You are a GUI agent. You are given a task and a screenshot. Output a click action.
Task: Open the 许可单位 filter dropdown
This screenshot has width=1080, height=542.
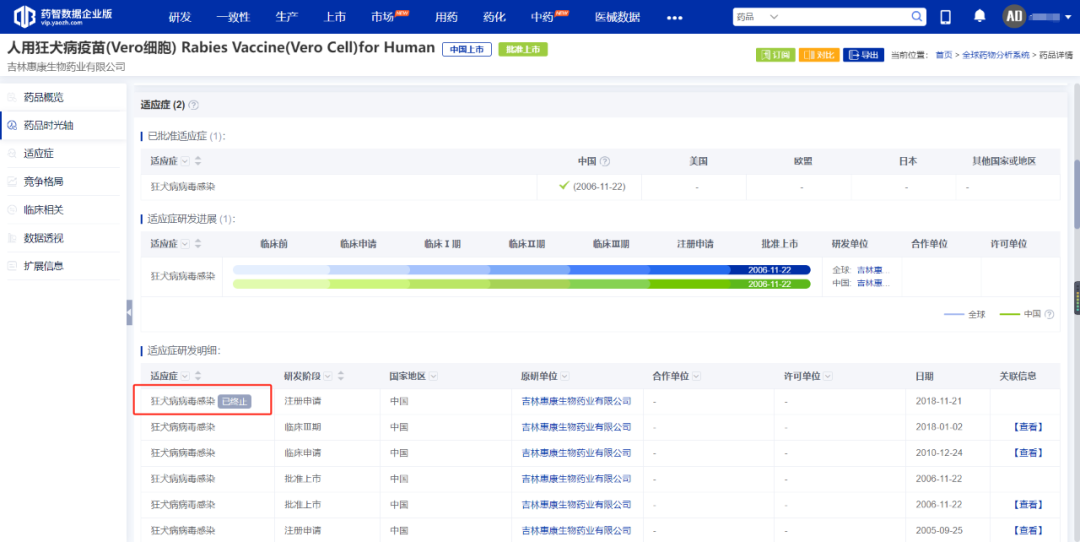[x=827, y=376]
